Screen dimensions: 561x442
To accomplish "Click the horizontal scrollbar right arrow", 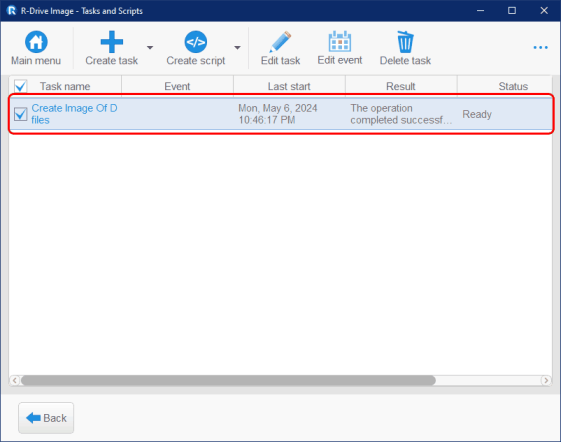I will tap(546, 380).
